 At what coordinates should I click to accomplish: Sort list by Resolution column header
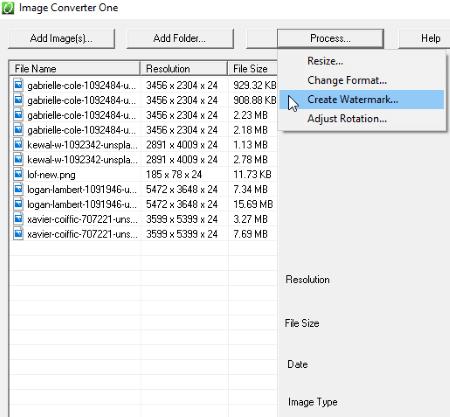pos(184,69)
